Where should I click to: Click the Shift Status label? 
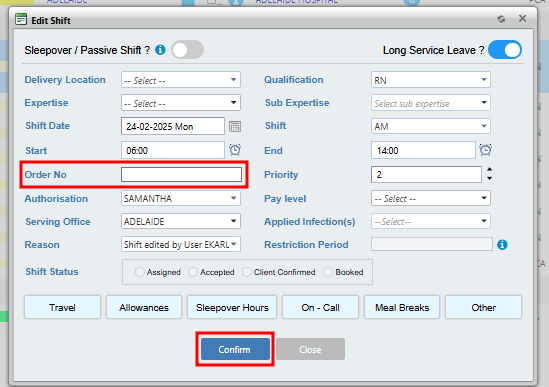pyautogui.click(x=52, y=272)
